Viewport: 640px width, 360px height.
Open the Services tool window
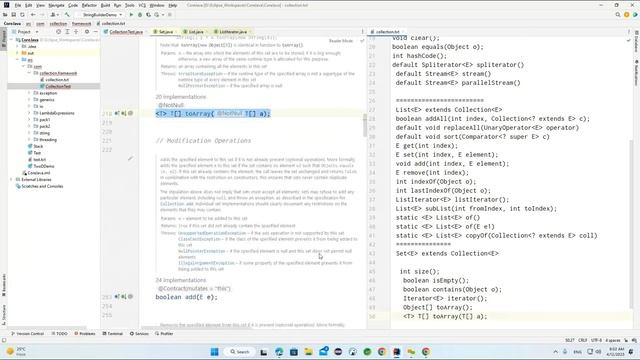[x=139, y=333]
